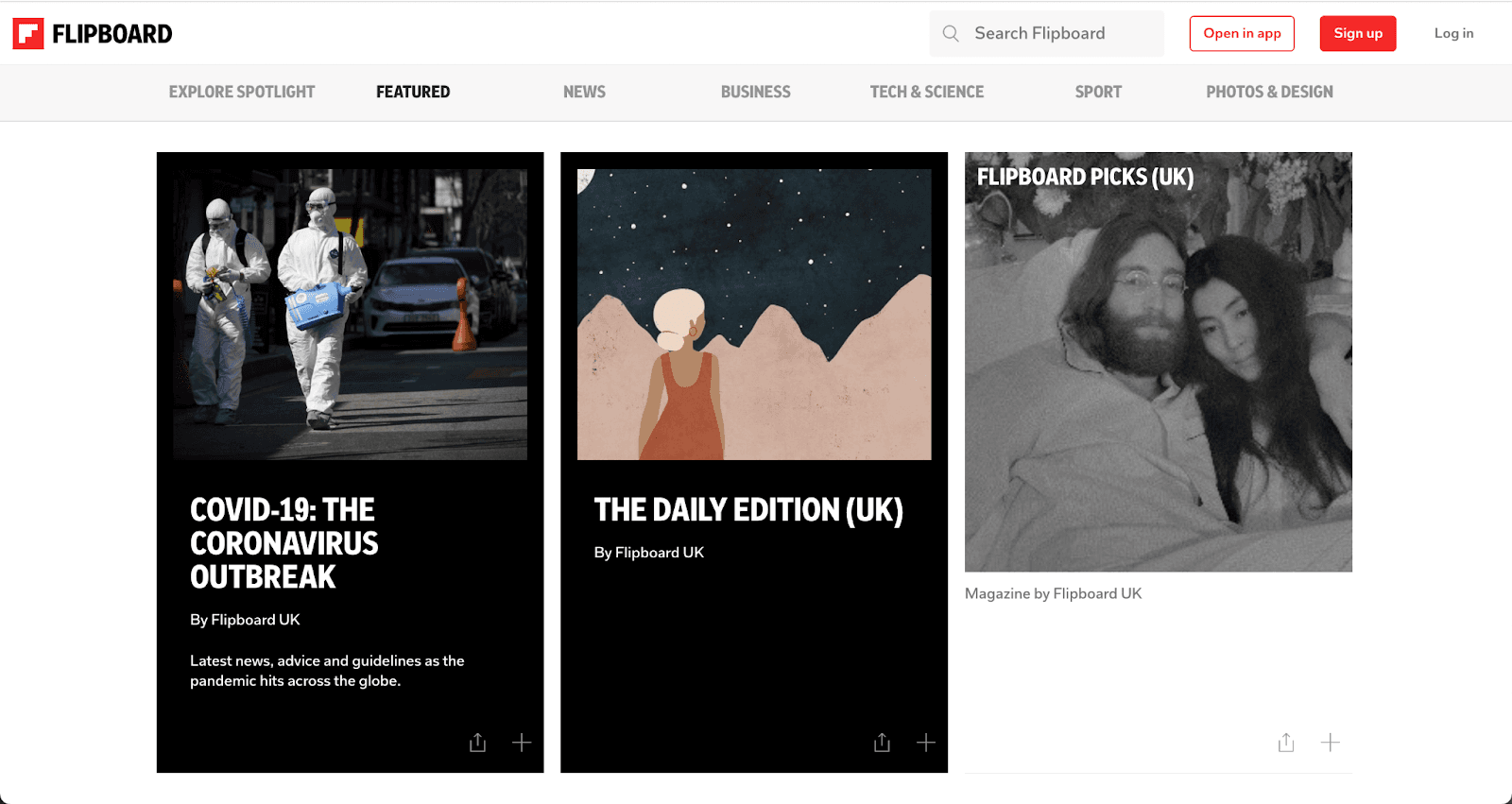The image size is (1512, 804).
Task: Click the Sign up button
Action: click(1358, 34)
